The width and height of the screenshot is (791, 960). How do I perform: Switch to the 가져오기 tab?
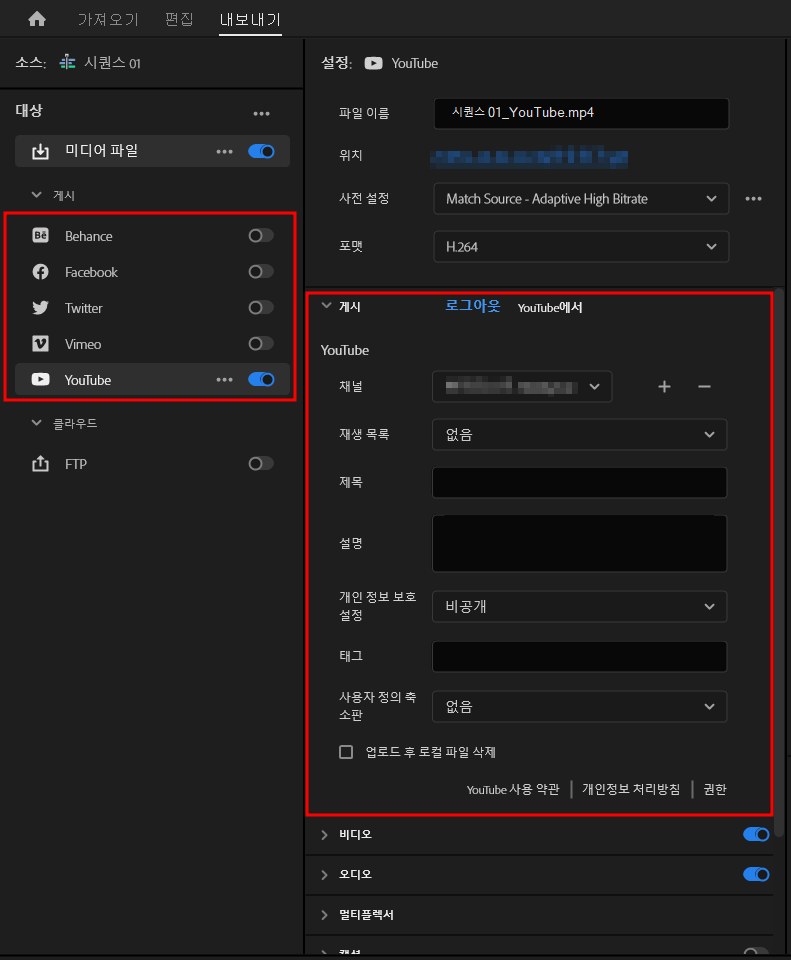point(108,20)
